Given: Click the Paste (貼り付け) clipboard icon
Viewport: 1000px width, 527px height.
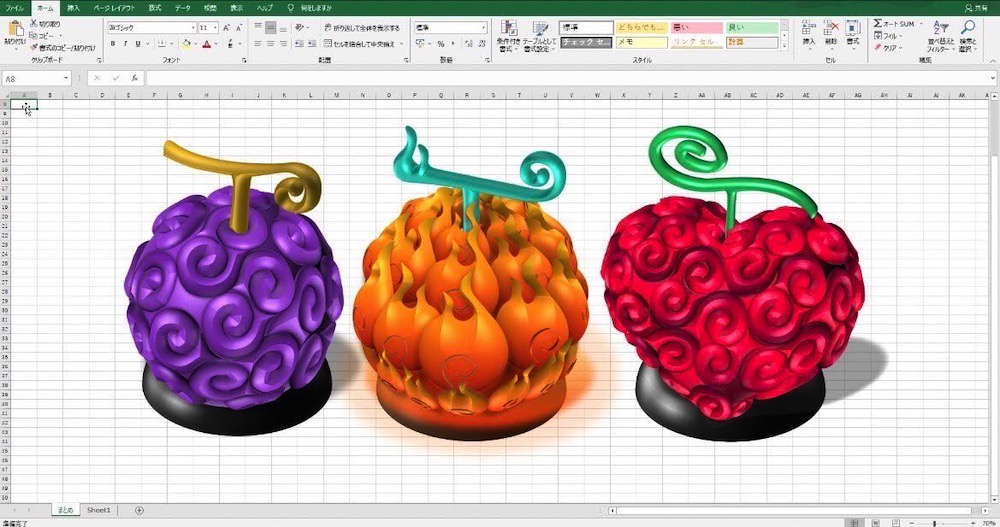Looking at the screenshot, I should (x=14, y=30).
